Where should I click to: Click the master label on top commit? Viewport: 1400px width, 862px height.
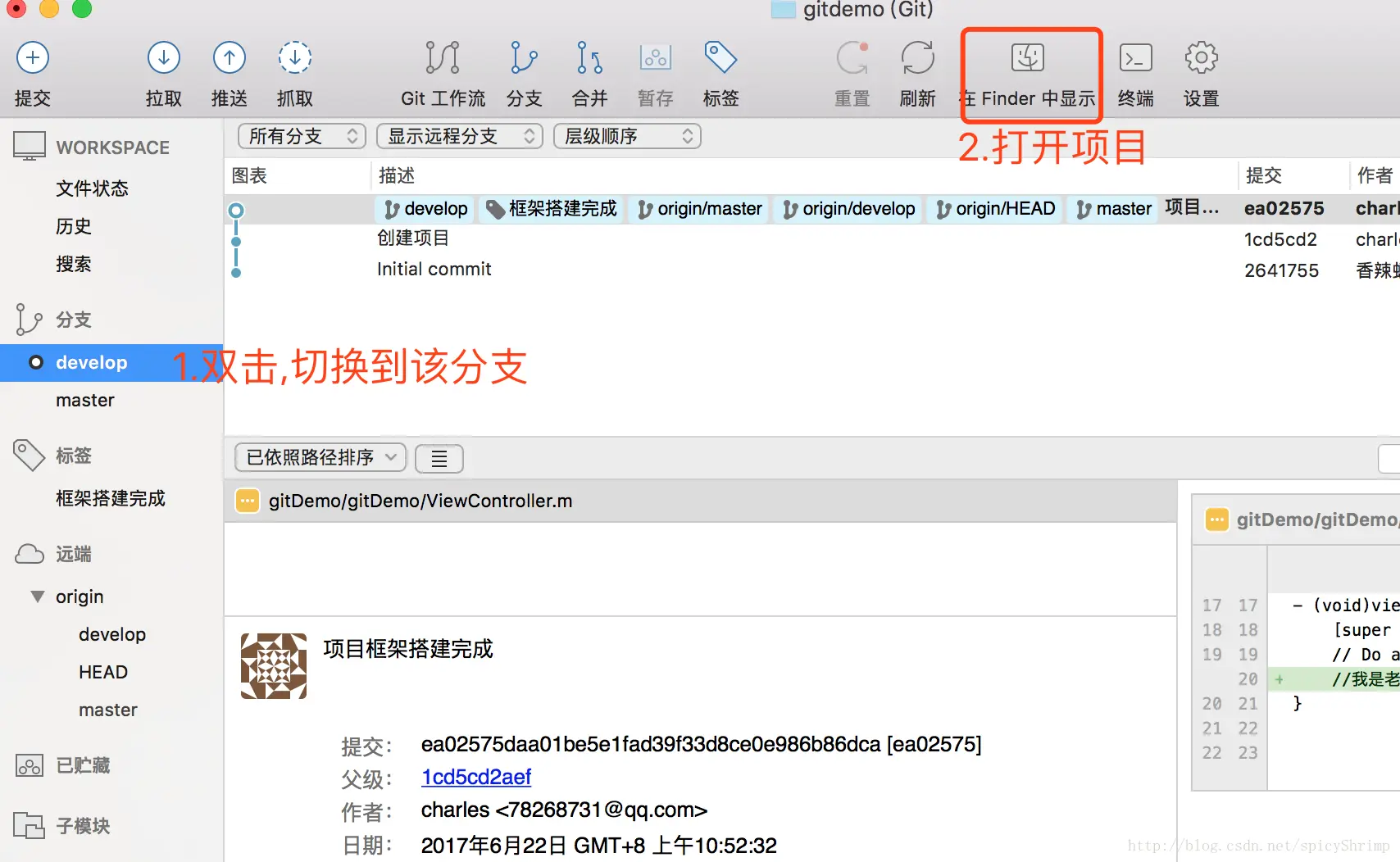(x=1113, y=209)
